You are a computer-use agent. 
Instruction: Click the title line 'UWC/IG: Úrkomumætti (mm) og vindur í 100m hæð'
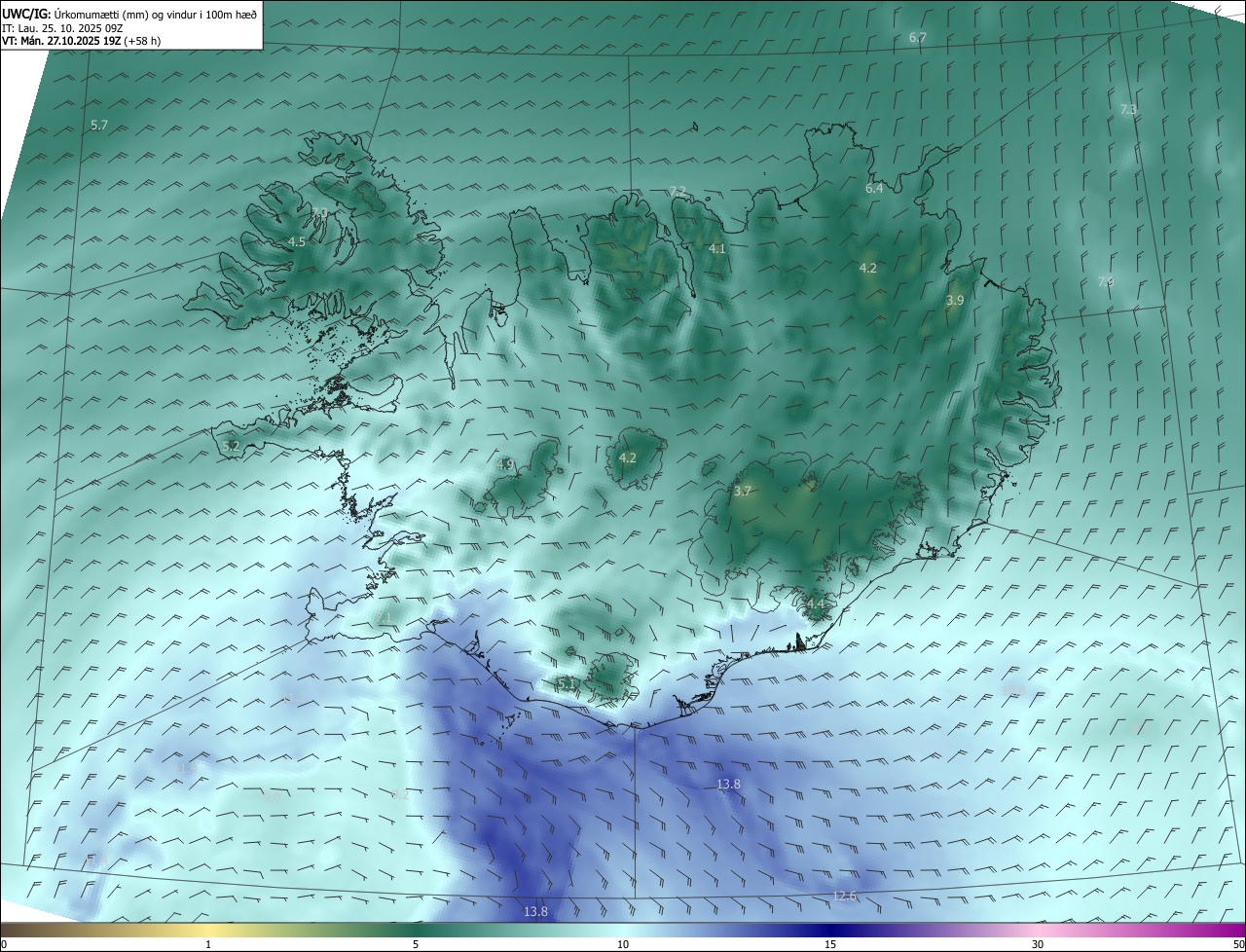(x=129, y=14)
